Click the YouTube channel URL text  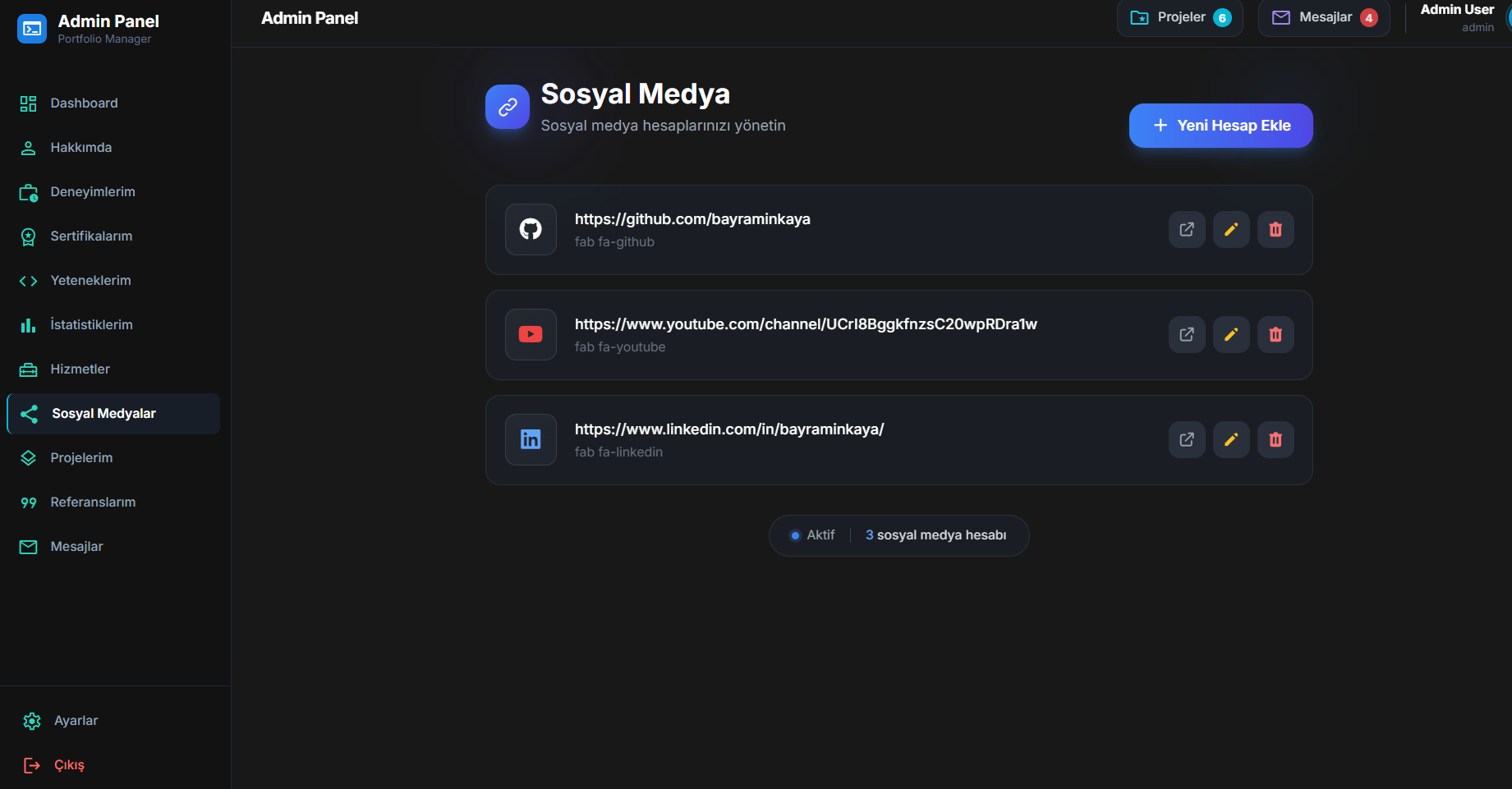(806, 324)
